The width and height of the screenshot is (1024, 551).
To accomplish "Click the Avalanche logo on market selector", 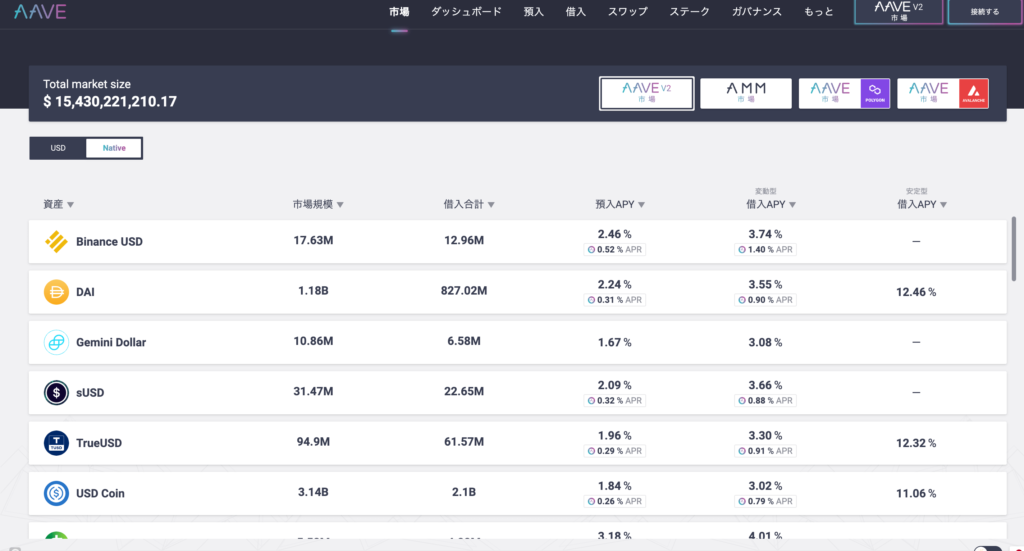I will point(974,93).
